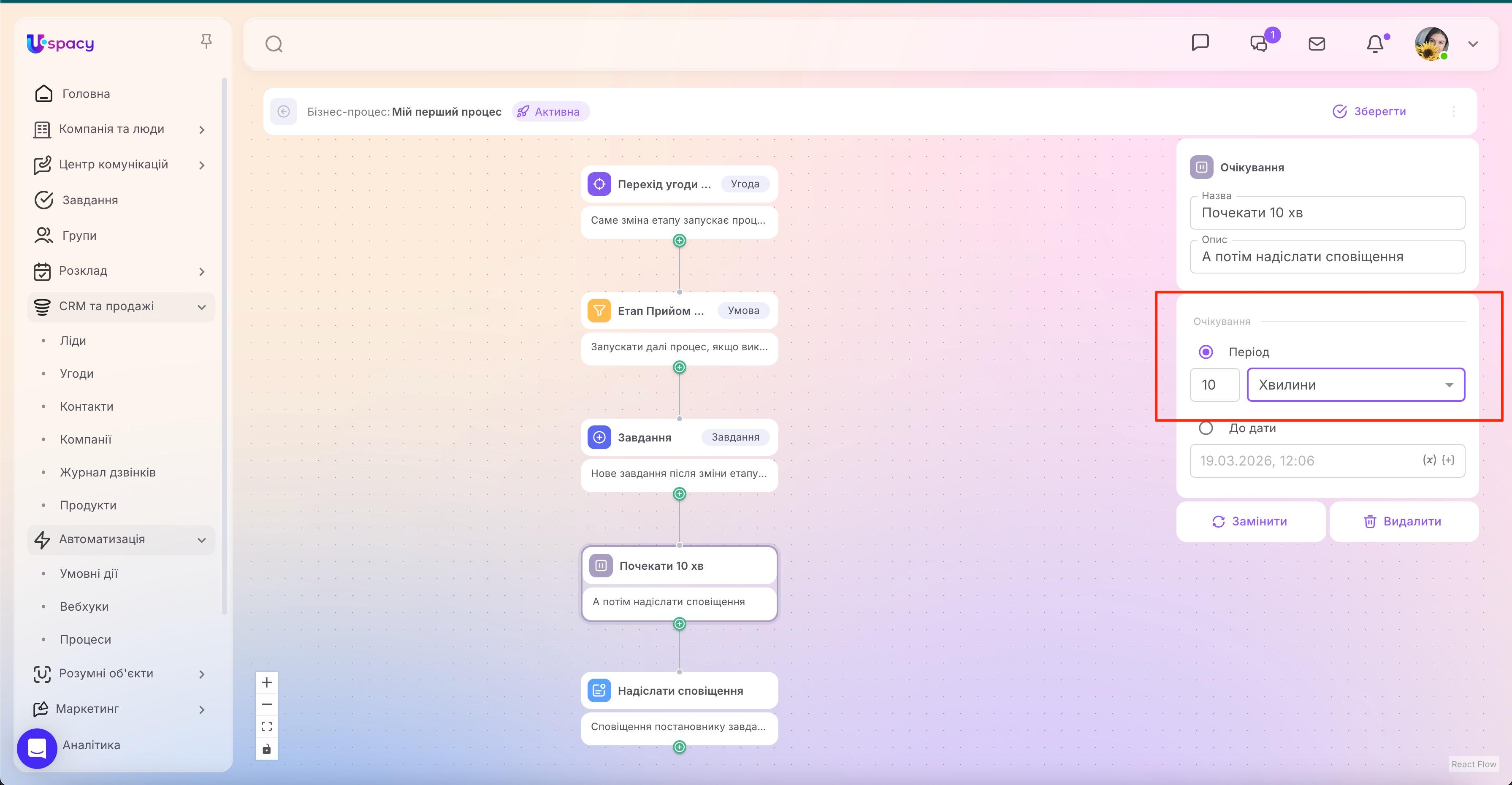Click the search magnifier icon
Viewport: 1512px width, 785px height.
point(274,43)
